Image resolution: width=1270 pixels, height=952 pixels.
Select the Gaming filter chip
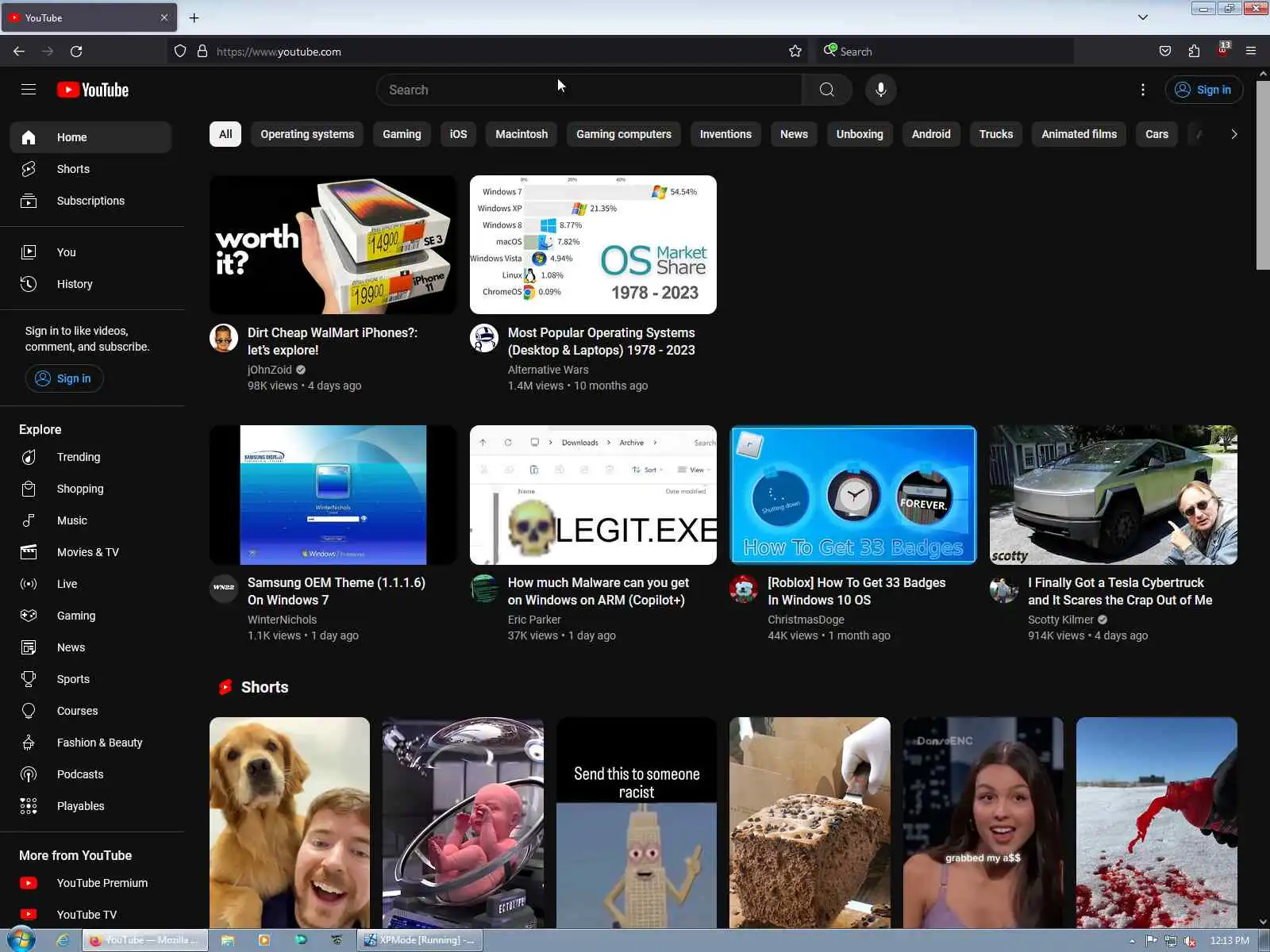[x=402, y=134]
